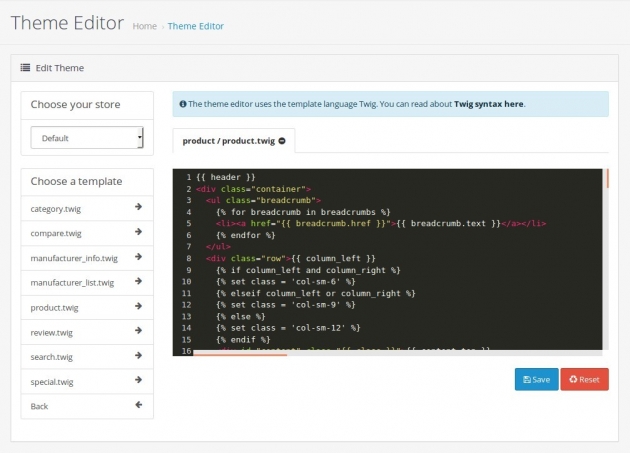Click the Theme Editor breadcrumb link
The width and height of the screenshot is (630, 453).
pyautogui.click(x=196, y=26)
